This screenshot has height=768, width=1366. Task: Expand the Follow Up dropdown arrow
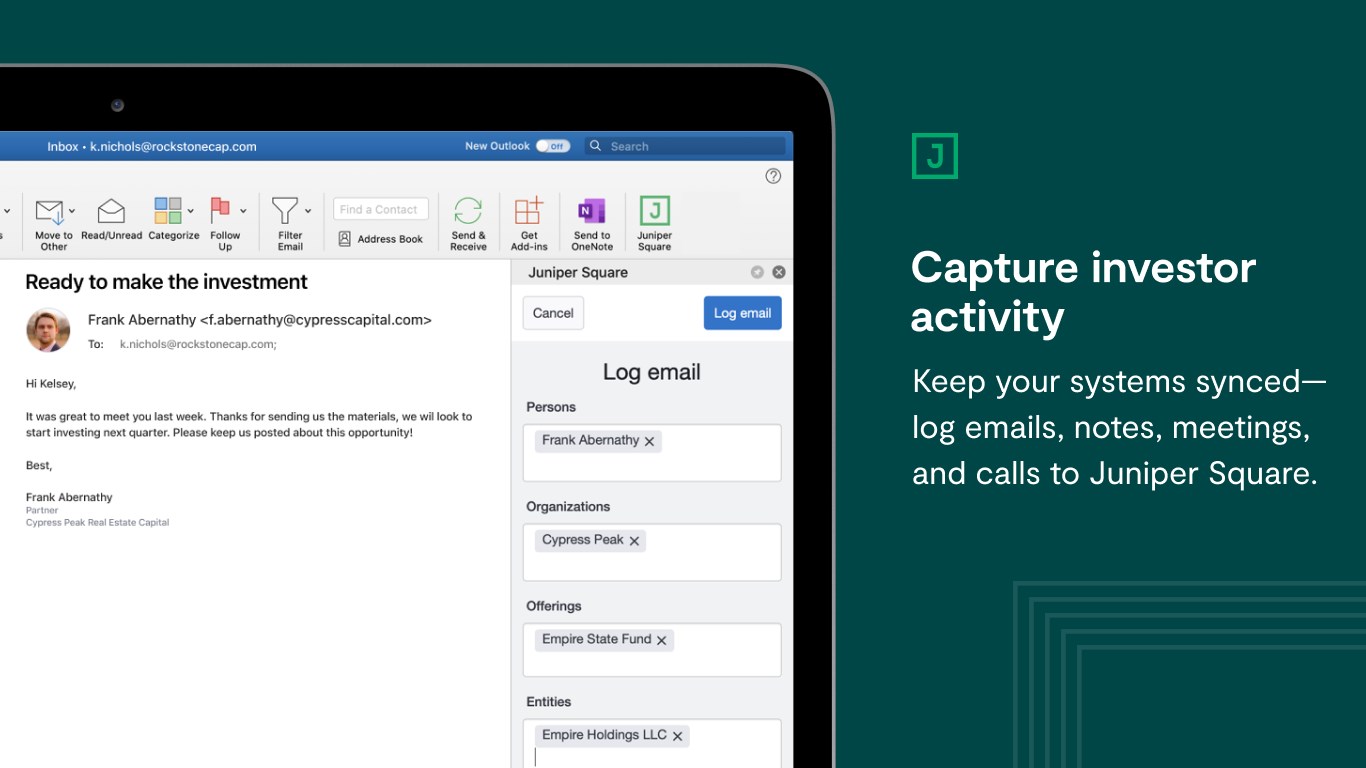(x=243, y=212)
